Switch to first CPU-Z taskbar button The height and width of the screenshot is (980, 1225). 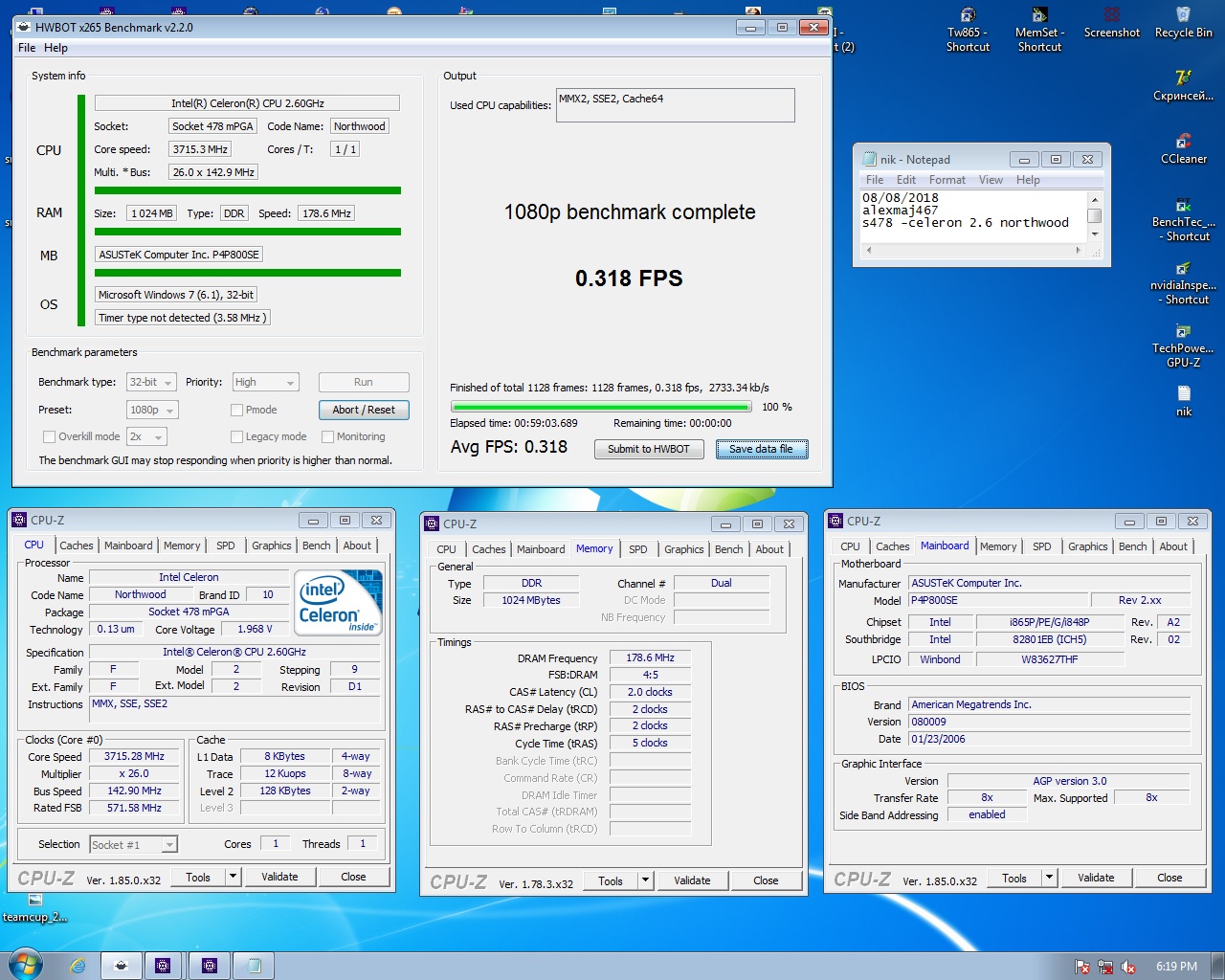click(163, 966)
